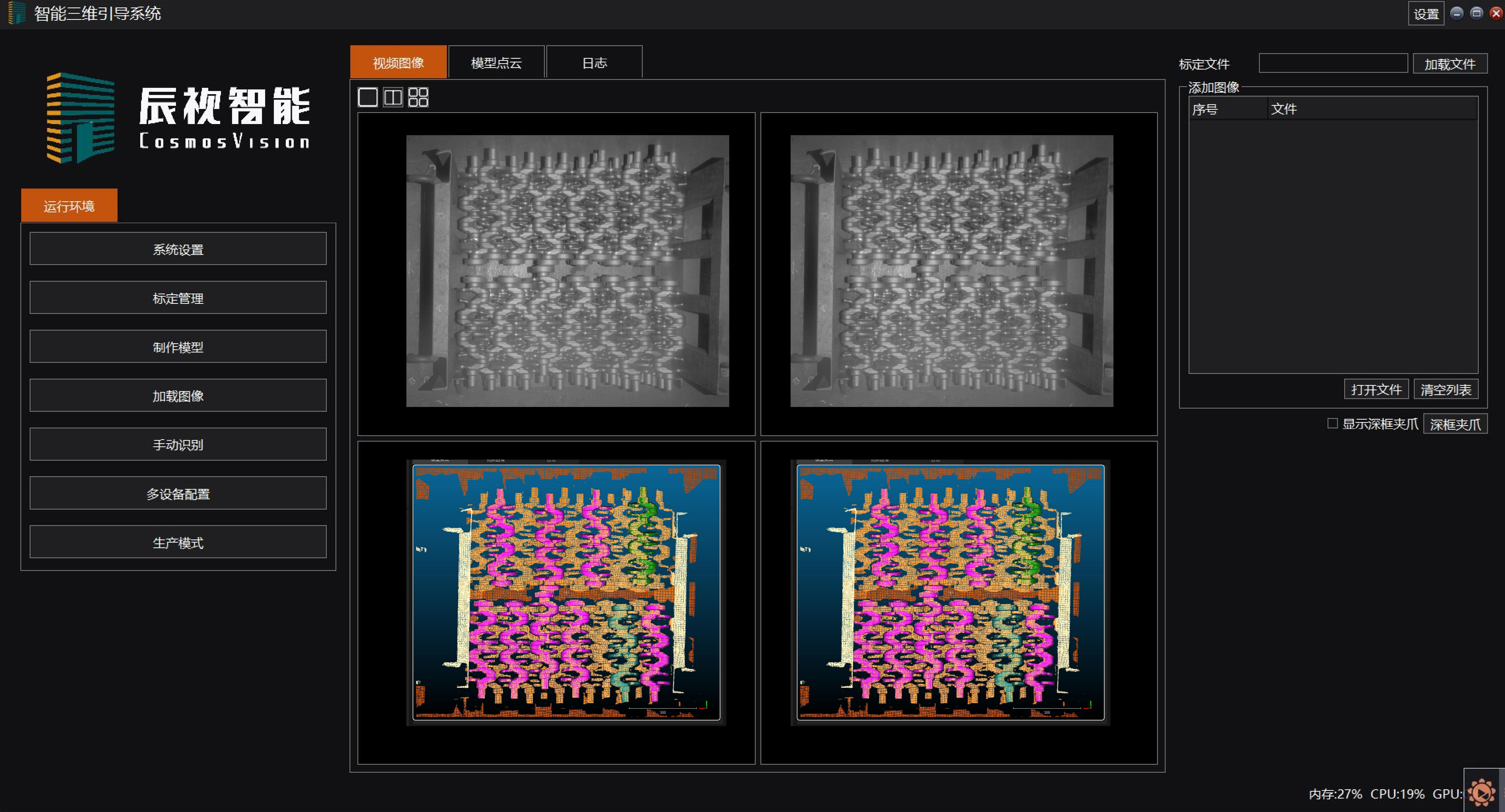This screenshot has height=812, width=1505.
Task: Maximize the window
Action: pyautogui.click(x=1476, y=13)
